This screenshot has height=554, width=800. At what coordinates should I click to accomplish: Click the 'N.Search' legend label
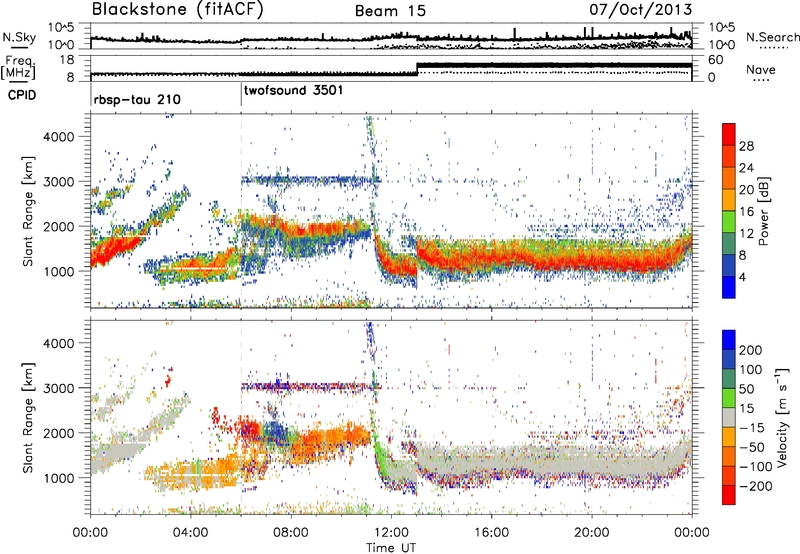click(x=772, y=37)
